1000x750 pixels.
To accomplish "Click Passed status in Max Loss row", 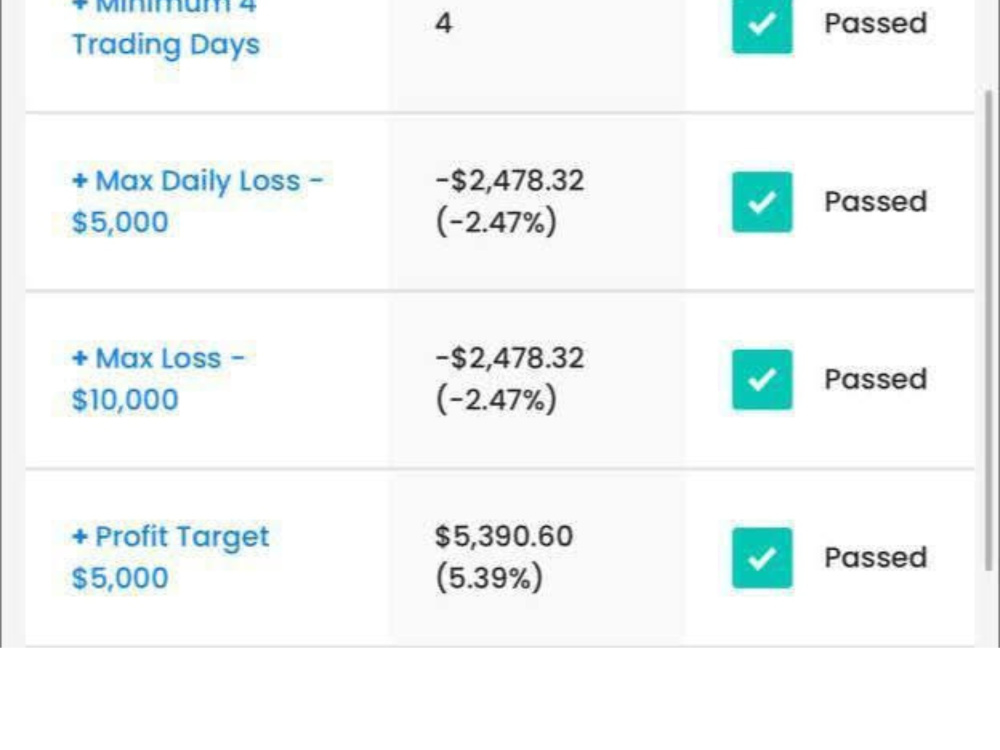I will pos(876,379).
